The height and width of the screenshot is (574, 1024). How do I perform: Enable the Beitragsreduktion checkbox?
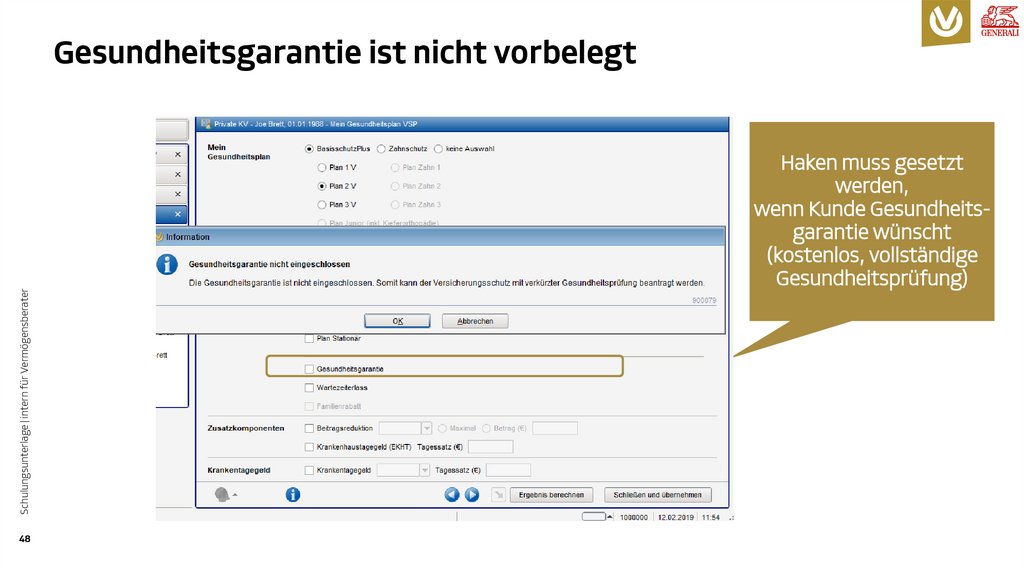pos(309,428)
